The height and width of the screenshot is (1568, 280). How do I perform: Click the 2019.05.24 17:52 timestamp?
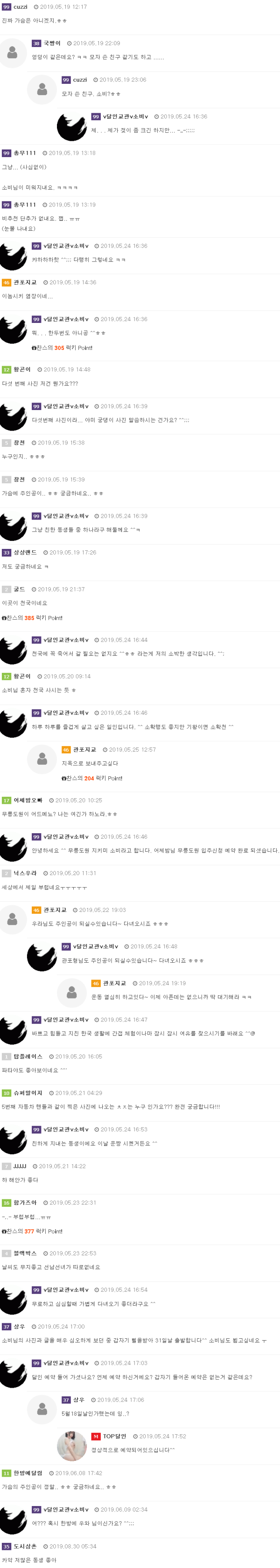point(162,1437)
